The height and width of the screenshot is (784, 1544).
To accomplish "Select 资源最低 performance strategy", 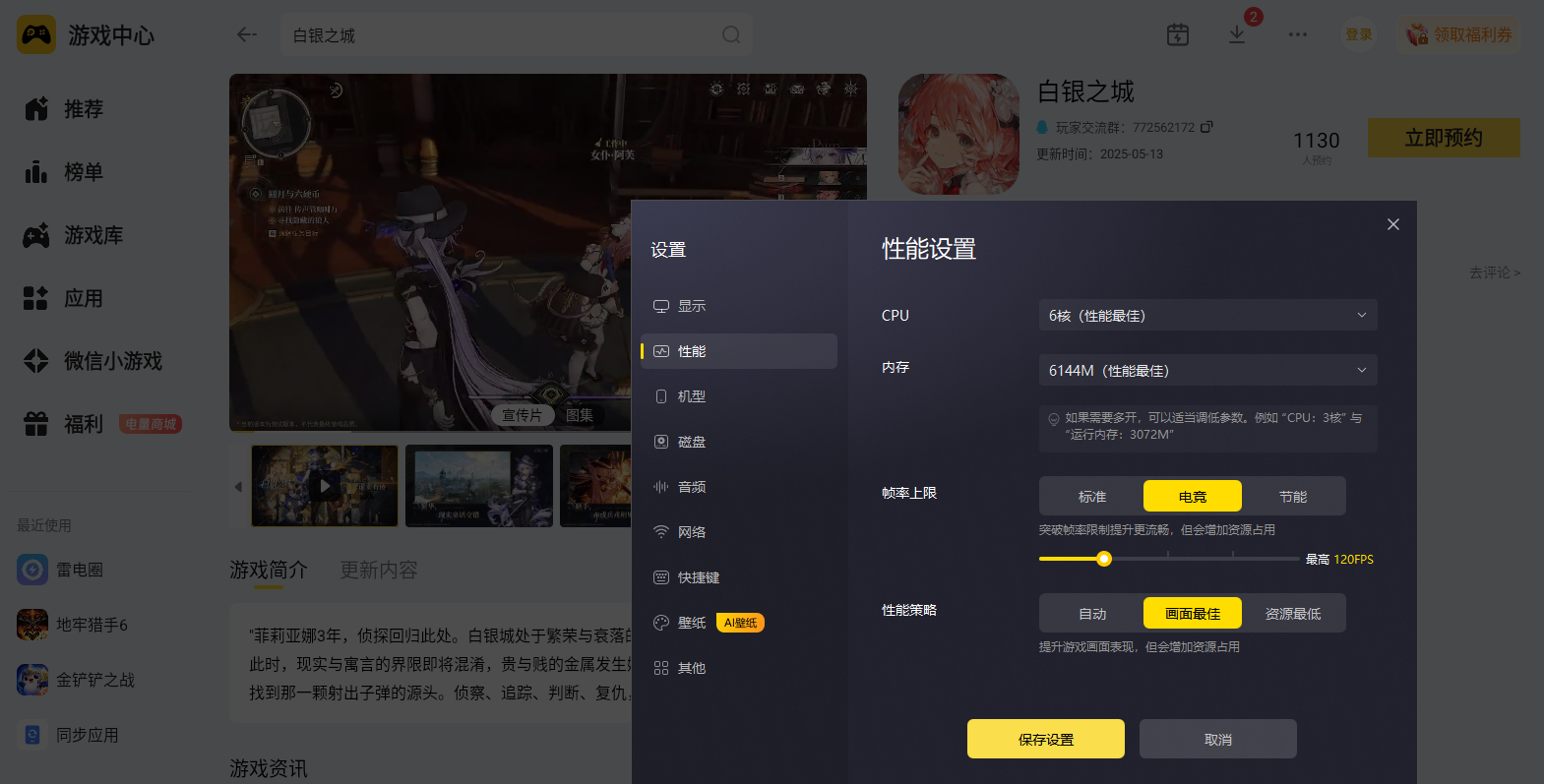I will pos(1293,614).
